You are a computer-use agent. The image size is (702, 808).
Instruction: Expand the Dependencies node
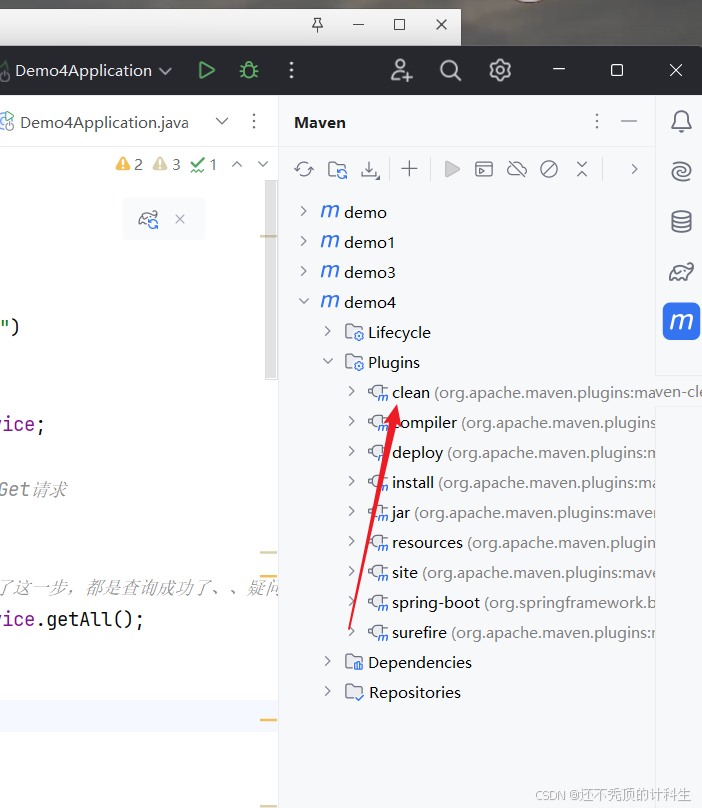pyautogui.click(x=328, y=662)
